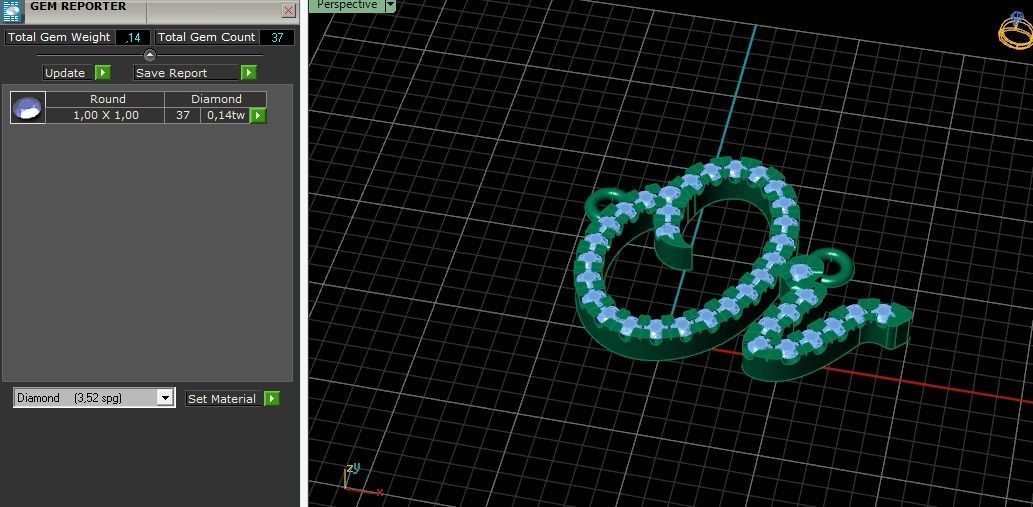Click the Perspective viewport tab

(x=347, y=5)
